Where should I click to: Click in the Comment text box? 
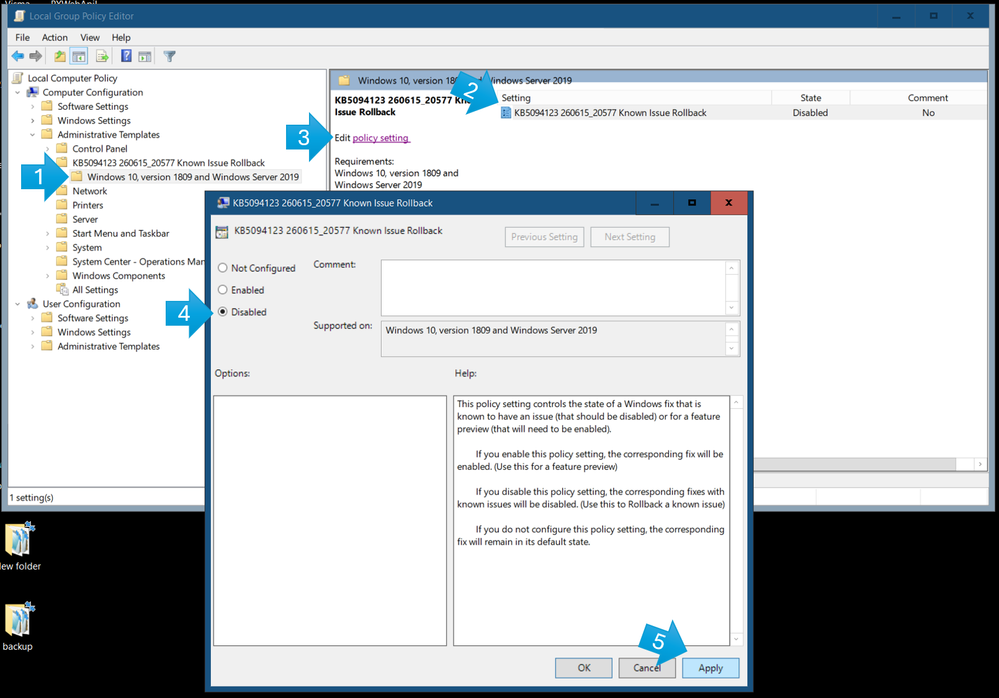click(x=553, y=288)
